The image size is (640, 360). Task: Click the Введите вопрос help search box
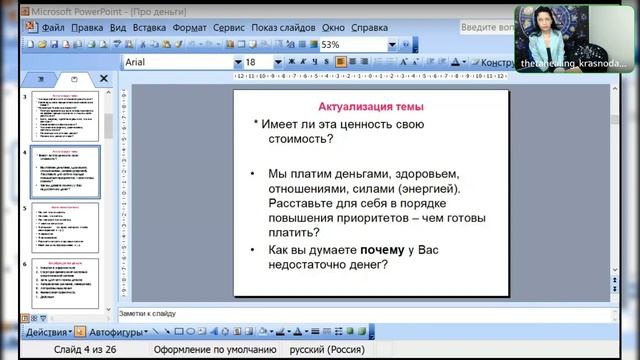click(x=487, y=27)
